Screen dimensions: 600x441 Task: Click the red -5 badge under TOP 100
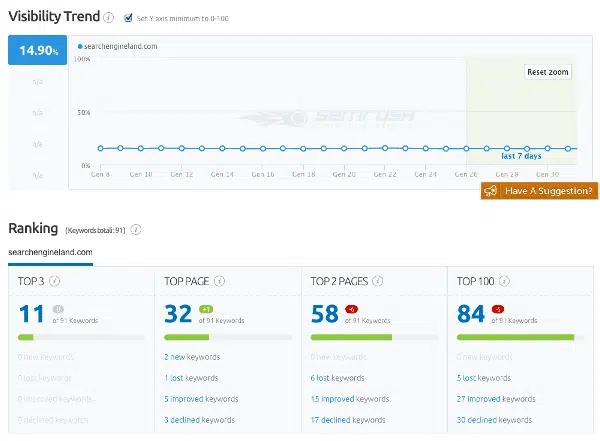pos(498,309)
